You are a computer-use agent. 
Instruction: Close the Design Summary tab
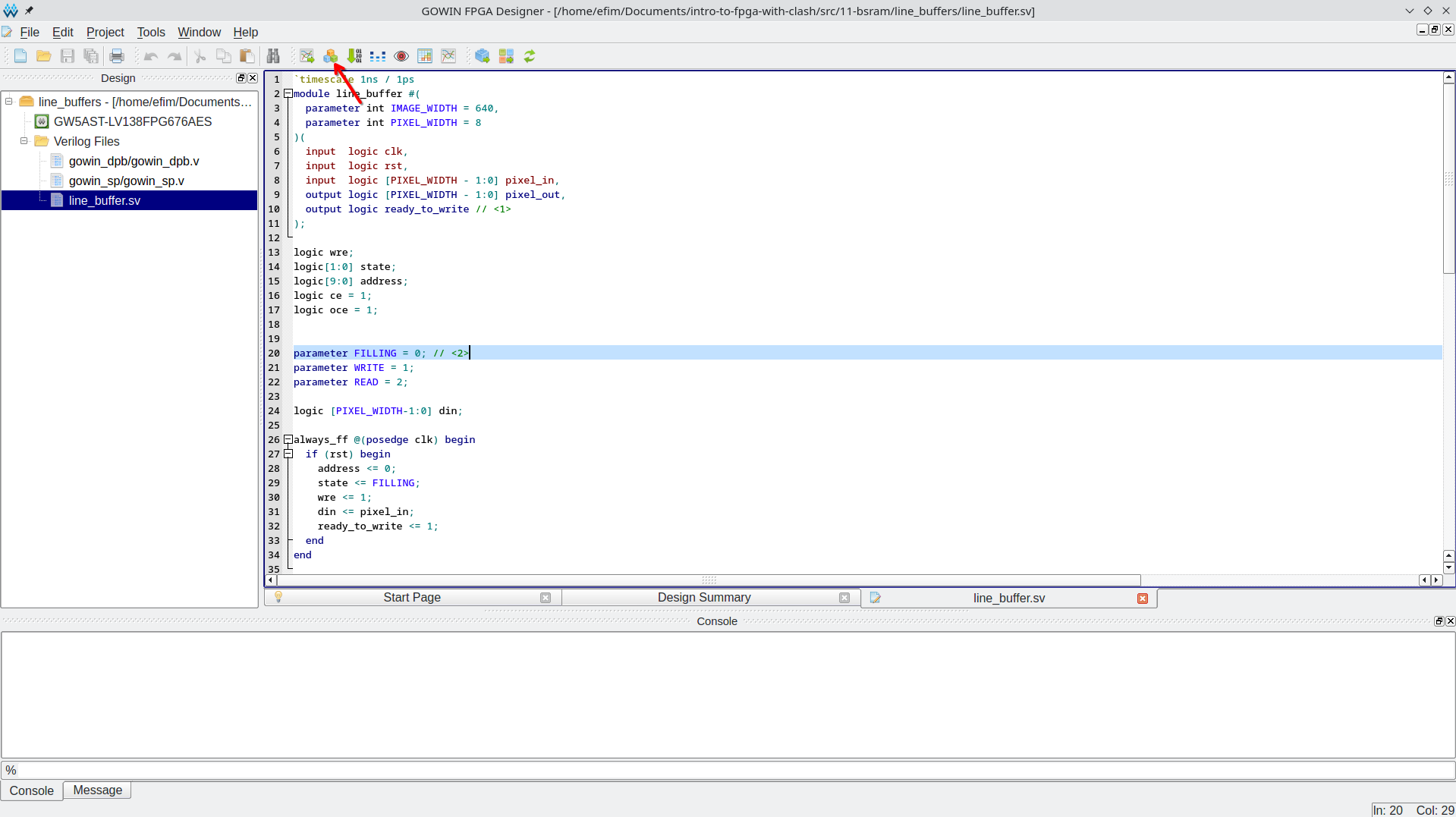(844, 598)
